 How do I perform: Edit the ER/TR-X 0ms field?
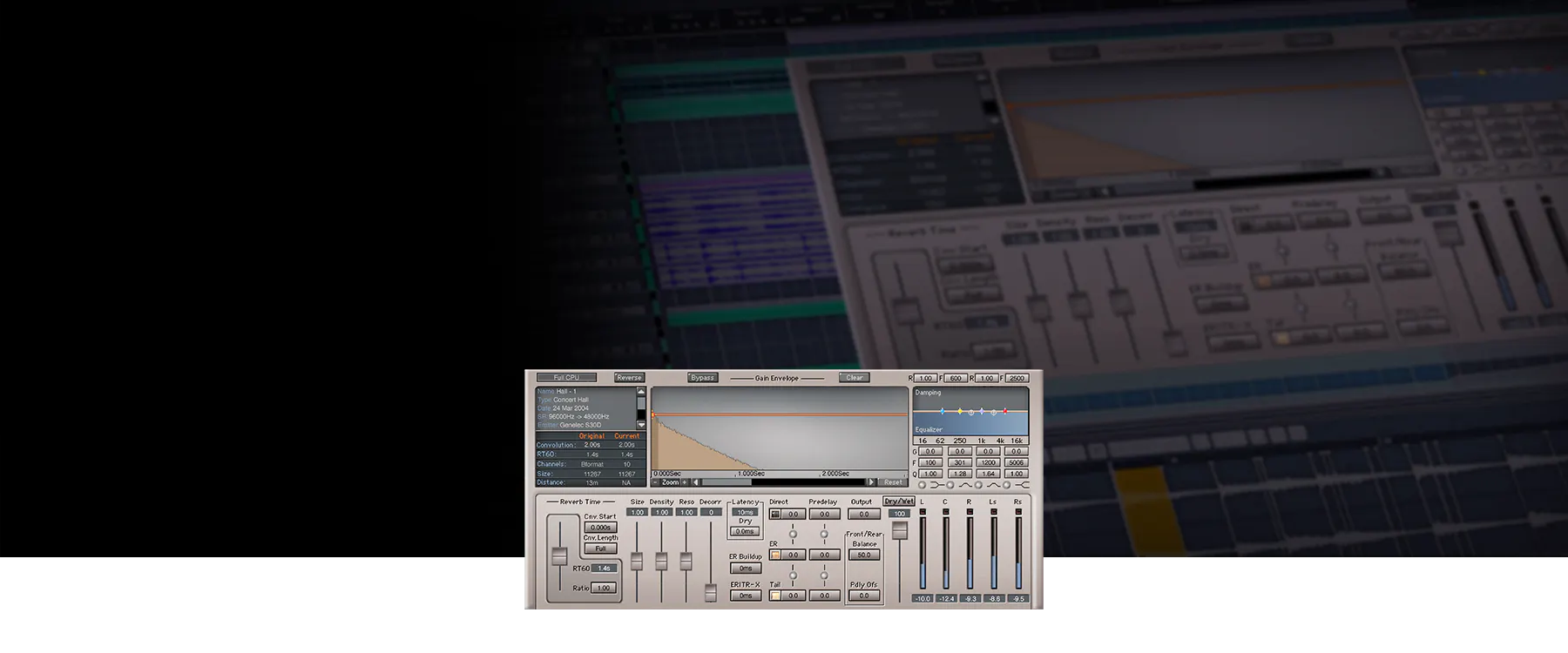click(746, 596)
